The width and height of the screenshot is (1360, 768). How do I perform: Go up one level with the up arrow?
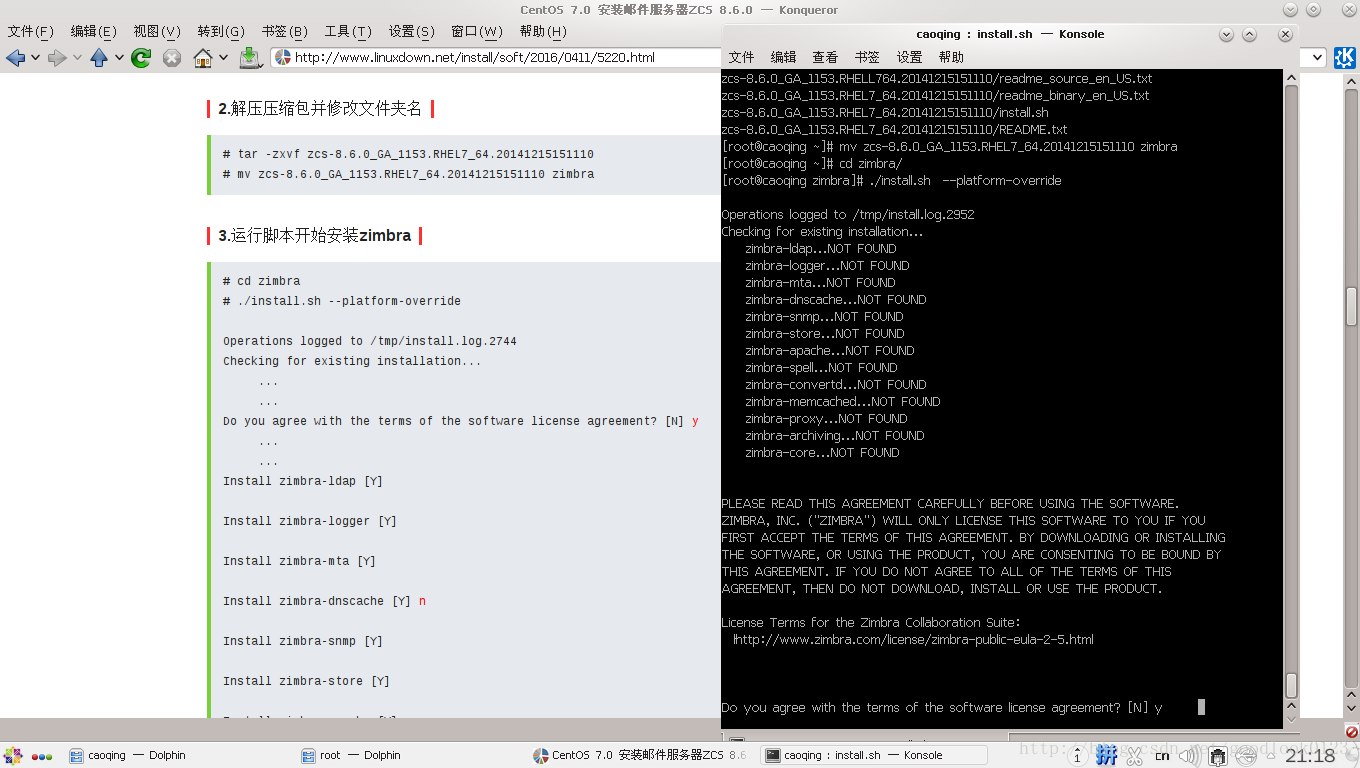99,57
